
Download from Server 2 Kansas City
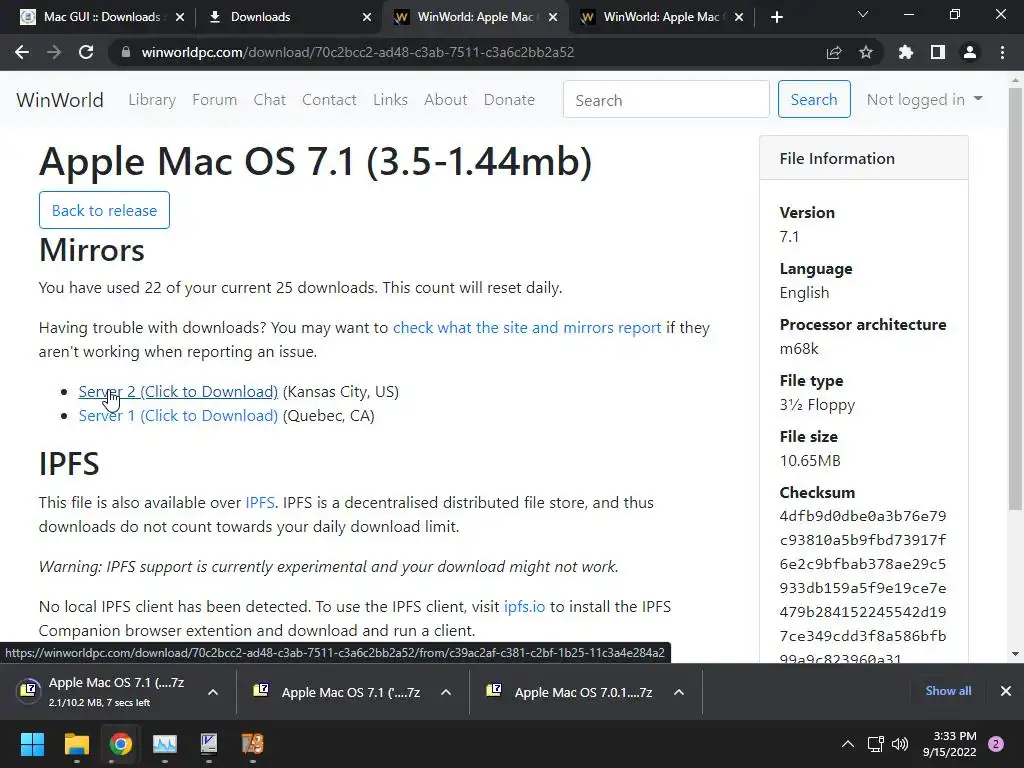[x=178, y=391]
